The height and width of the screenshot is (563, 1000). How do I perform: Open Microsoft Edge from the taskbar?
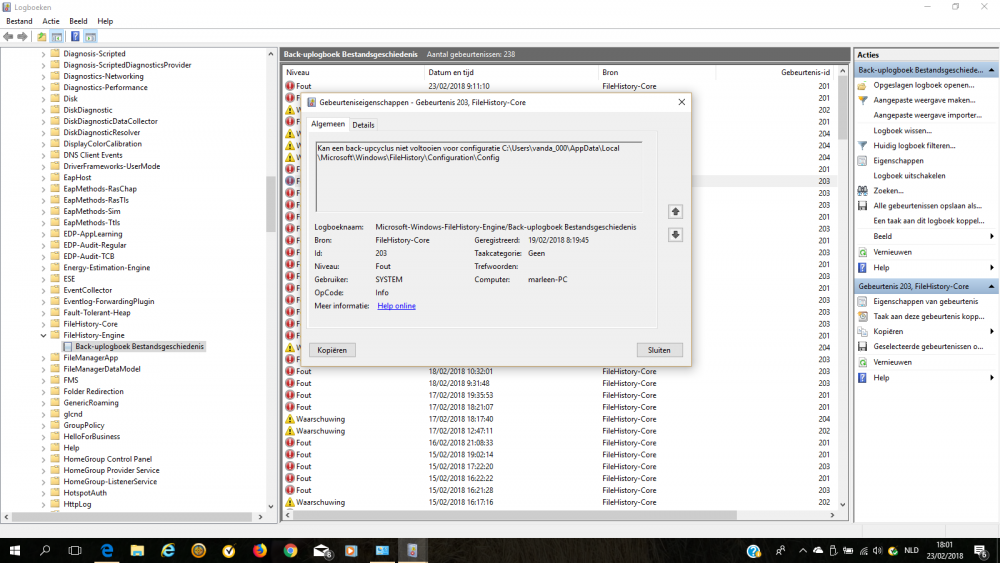[107, 550]
